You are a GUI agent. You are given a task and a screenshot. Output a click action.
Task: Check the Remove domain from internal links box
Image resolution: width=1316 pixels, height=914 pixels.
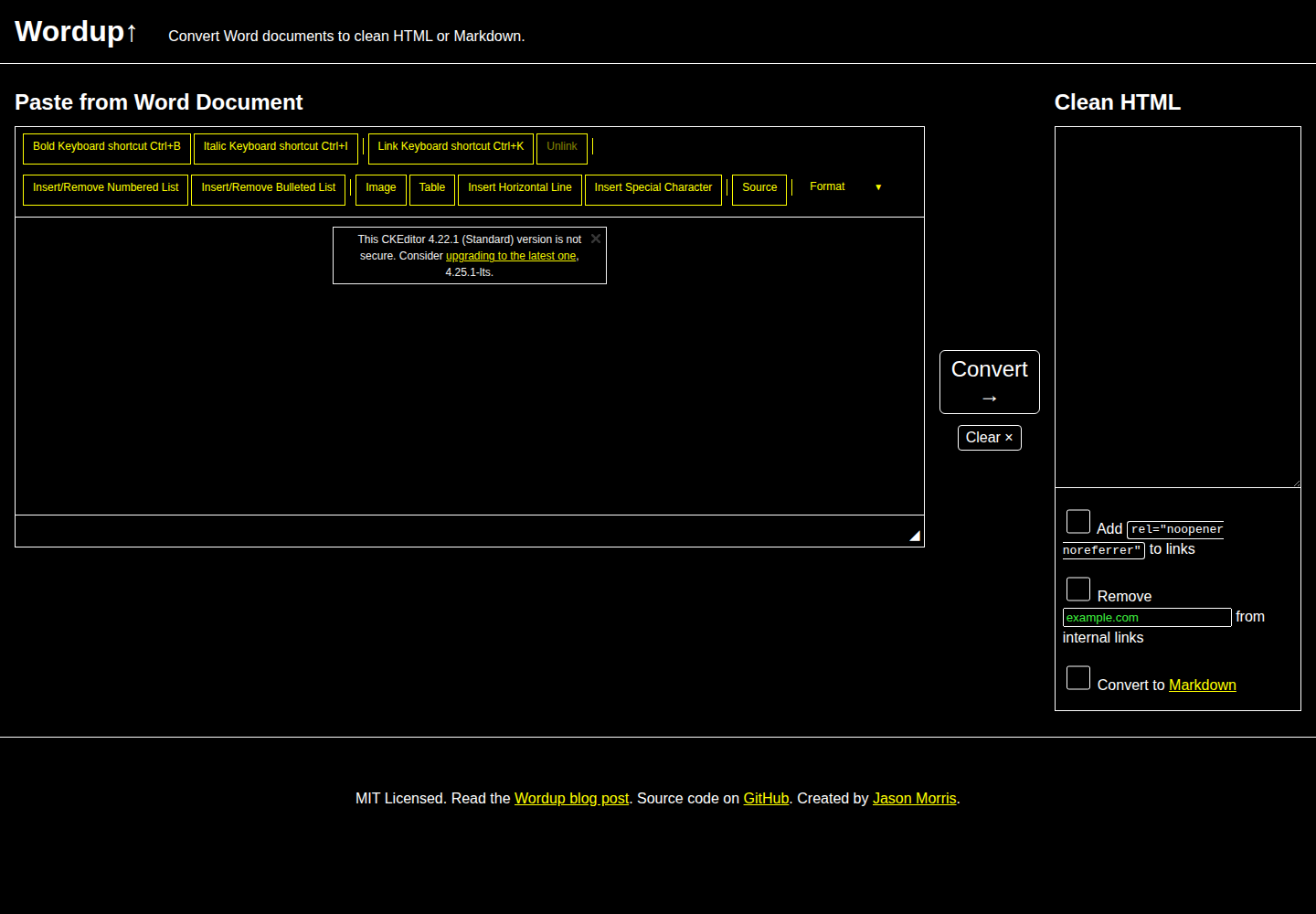1078,590
